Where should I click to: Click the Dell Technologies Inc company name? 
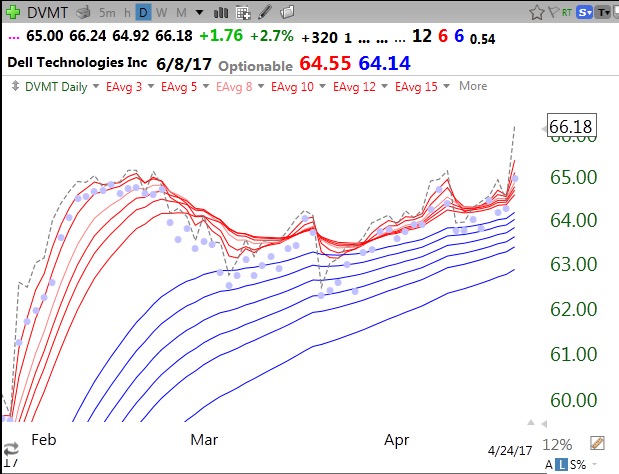click(x=77, y=62)
